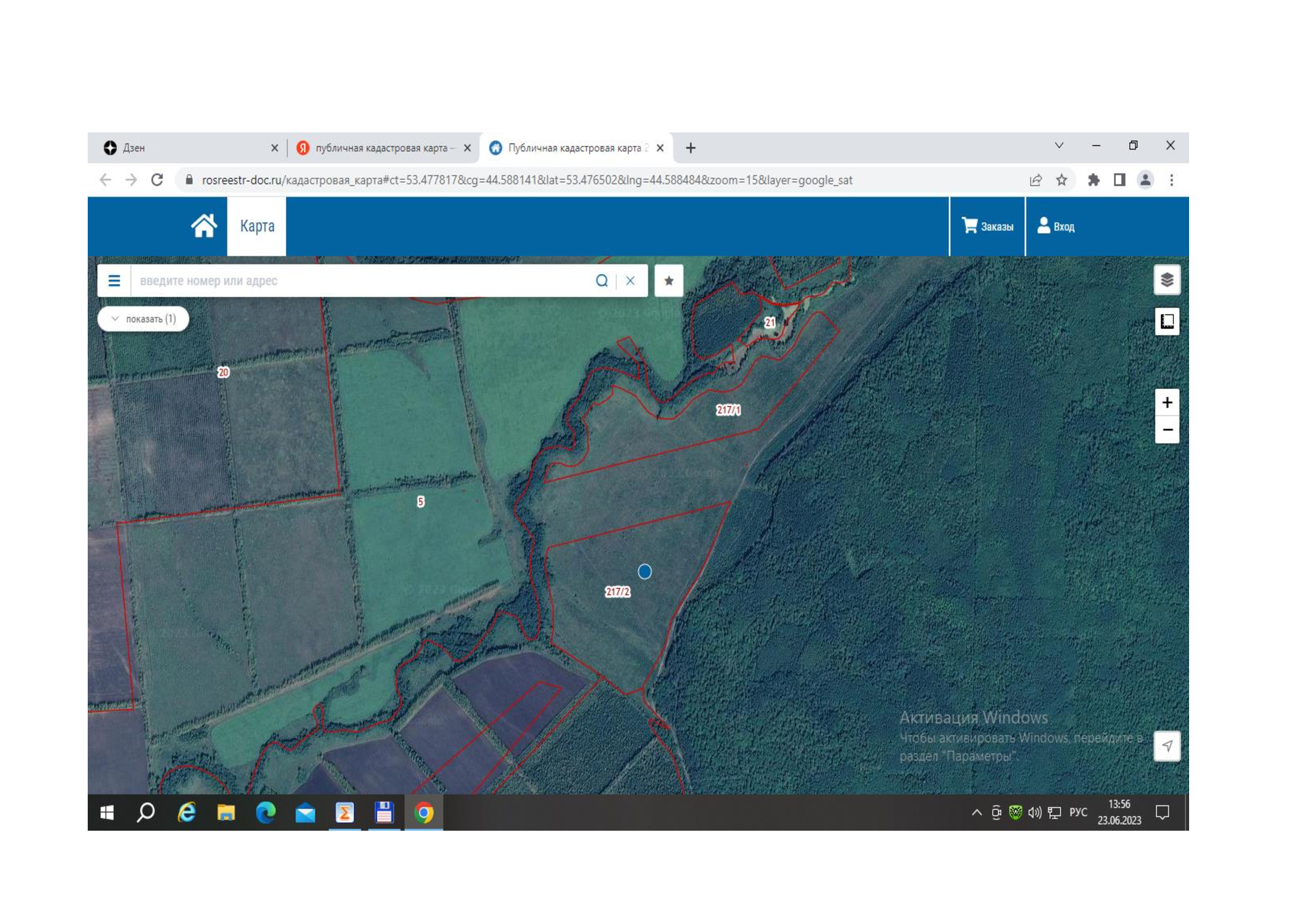Switch to the Yandex search results tab
The width and height of the screenshot is (1307, 924).
(x=382, y=148)
